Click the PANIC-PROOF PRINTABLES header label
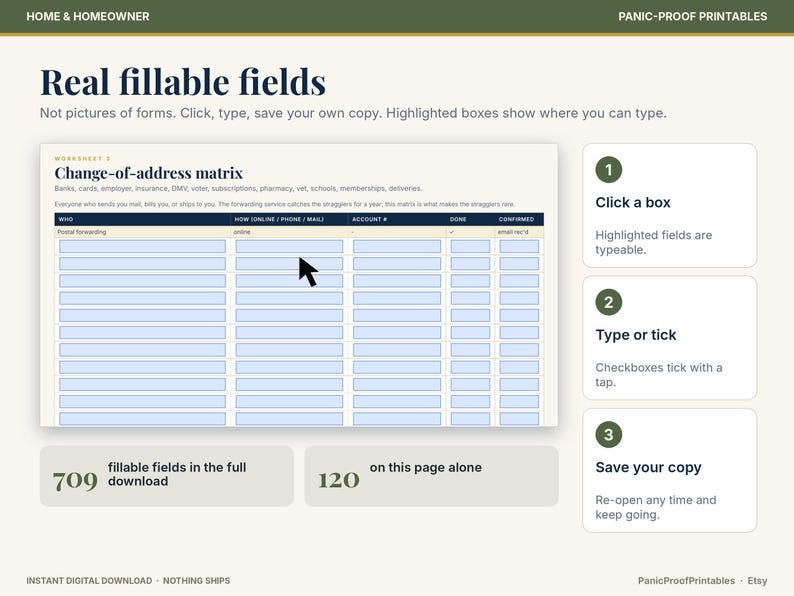The width and height of the screenshot is (794, 596). [x=692, y=16]
